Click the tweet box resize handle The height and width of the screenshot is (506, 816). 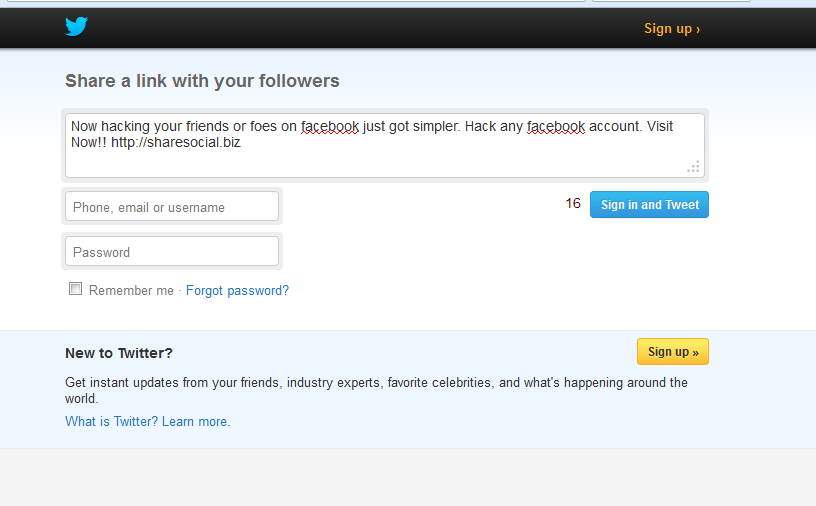point(693,167)
